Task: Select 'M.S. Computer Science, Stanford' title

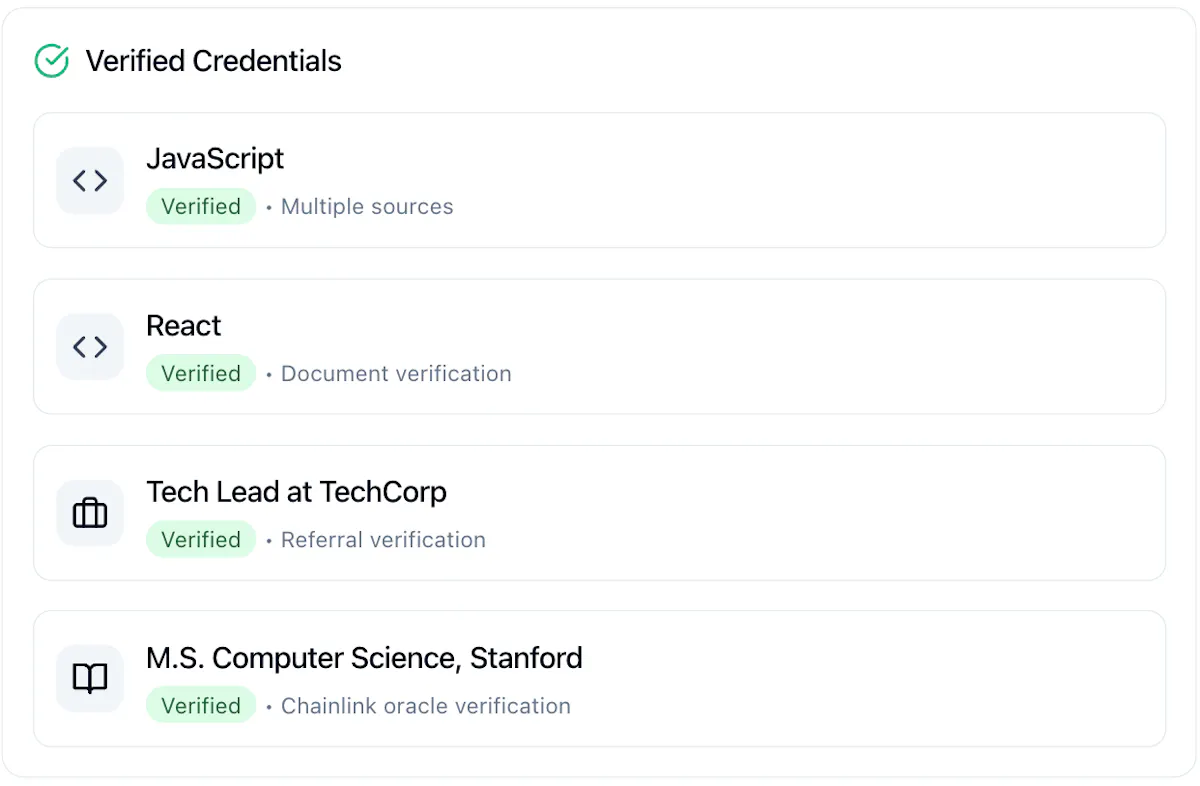Action: click(365, 658)
